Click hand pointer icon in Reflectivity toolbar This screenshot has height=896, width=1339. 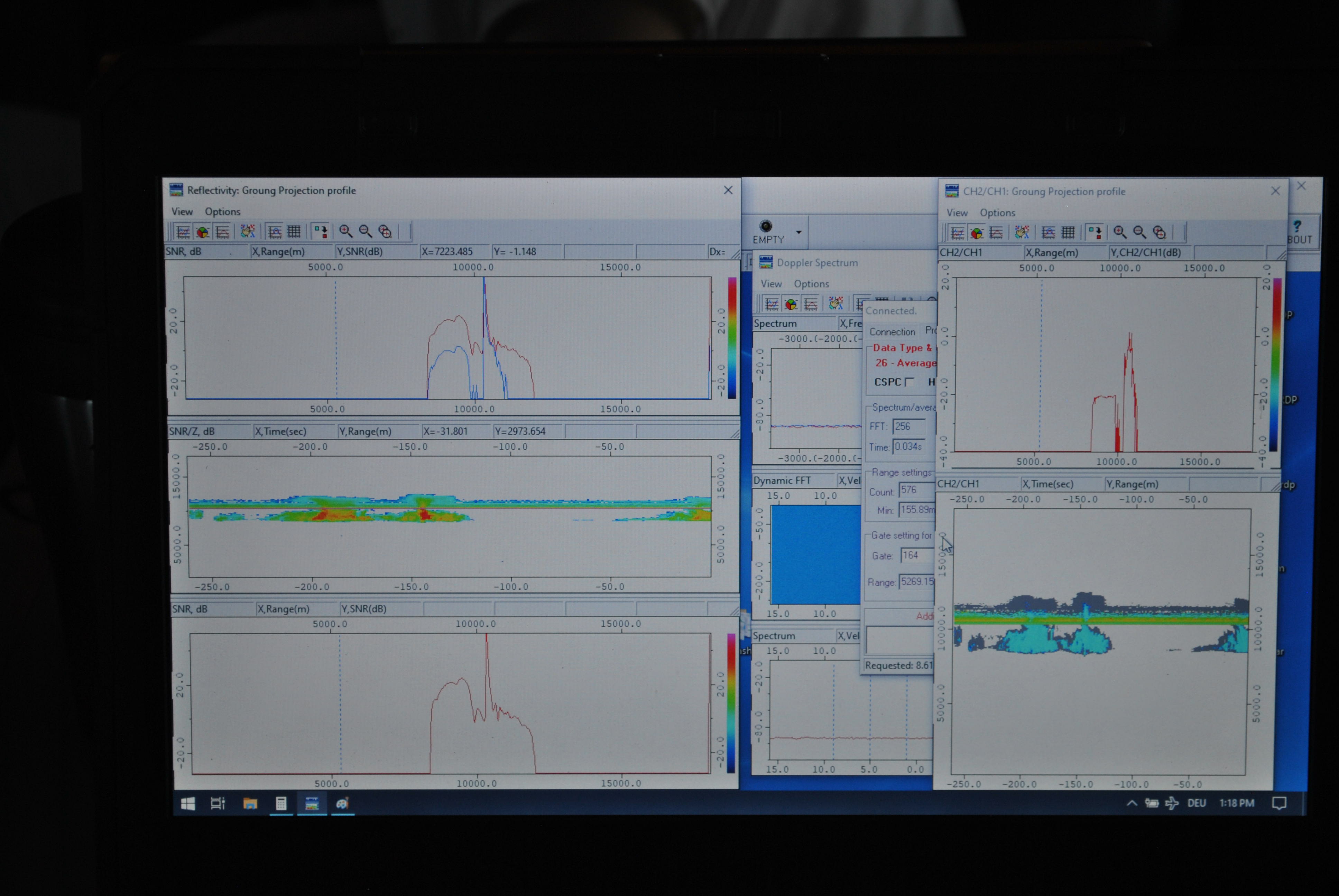pyautogui.click(x=248, y=231)
